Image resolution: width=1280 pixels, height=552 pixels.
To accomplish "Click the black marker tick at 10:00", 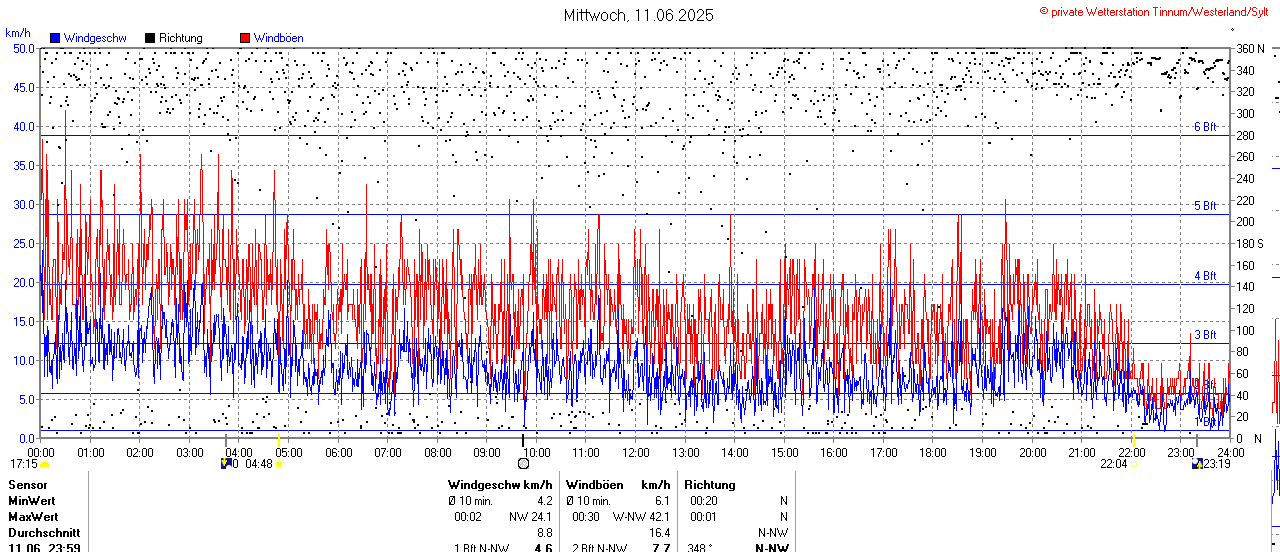I will tap(522, 440).
